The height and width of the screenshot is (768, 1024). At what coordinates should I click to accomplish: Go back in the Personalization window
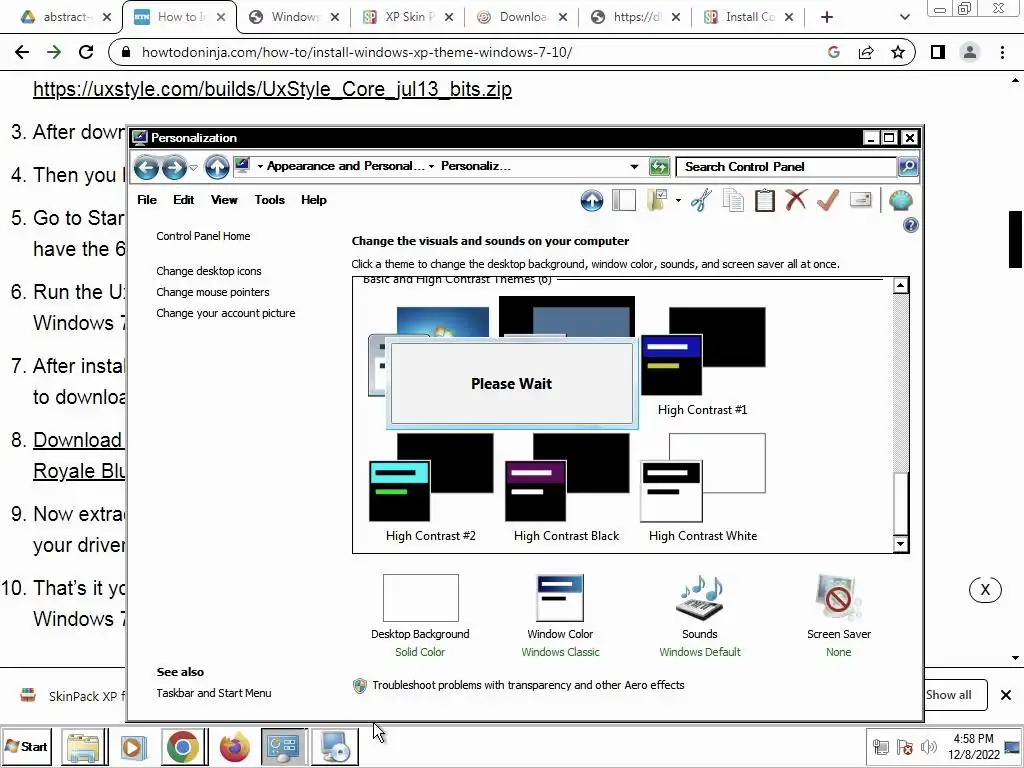coord(146,168)
